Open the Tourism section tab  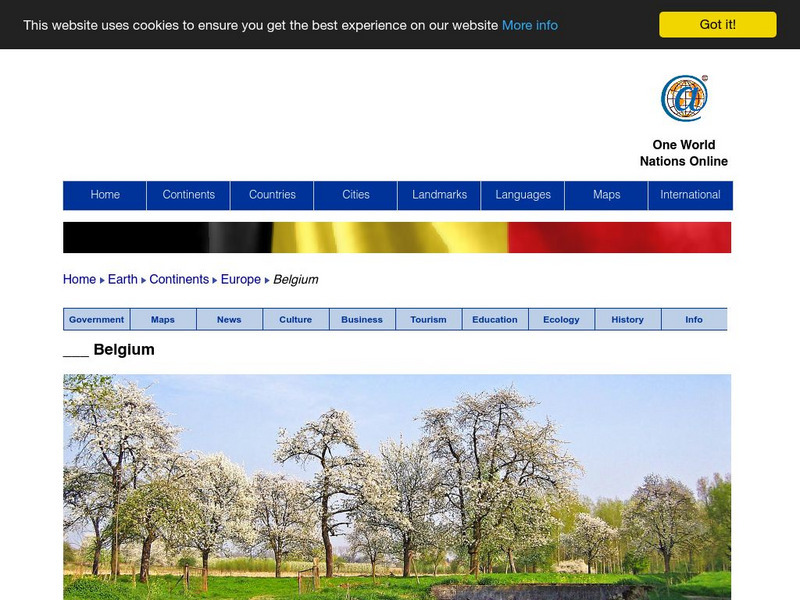pos(427,319)
